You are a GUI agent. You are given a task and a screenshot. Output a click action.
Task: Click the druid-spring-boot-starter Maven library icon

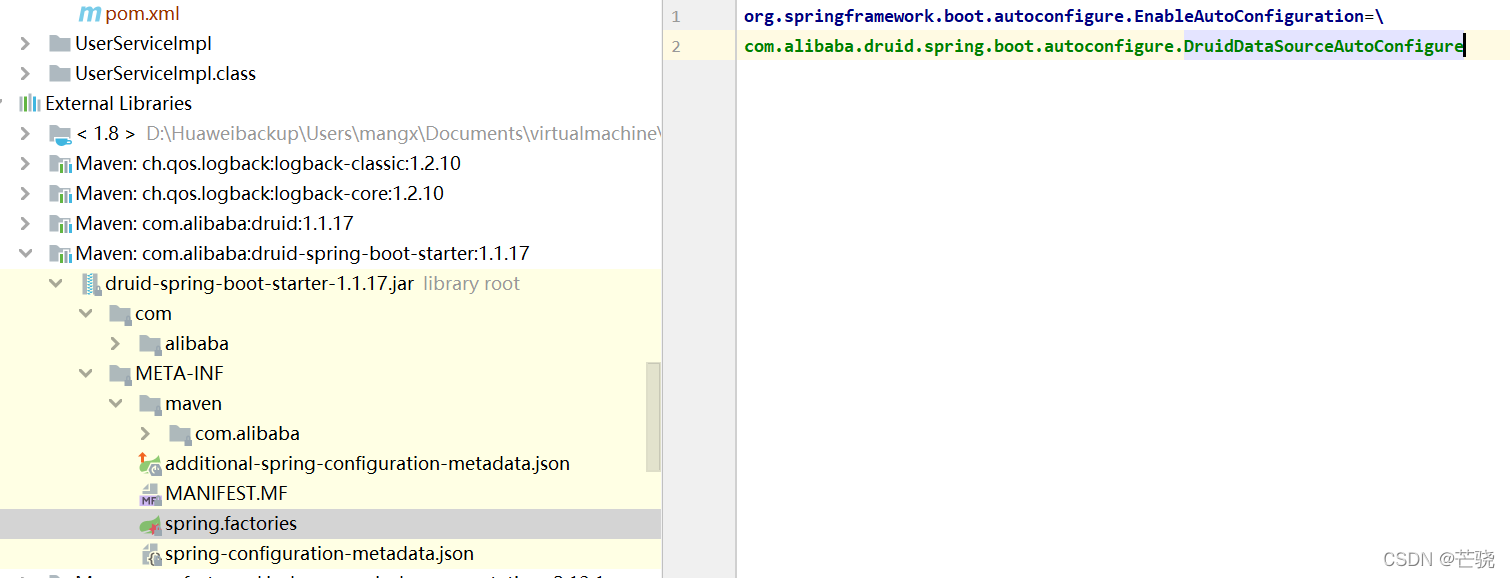click(60, 254)
